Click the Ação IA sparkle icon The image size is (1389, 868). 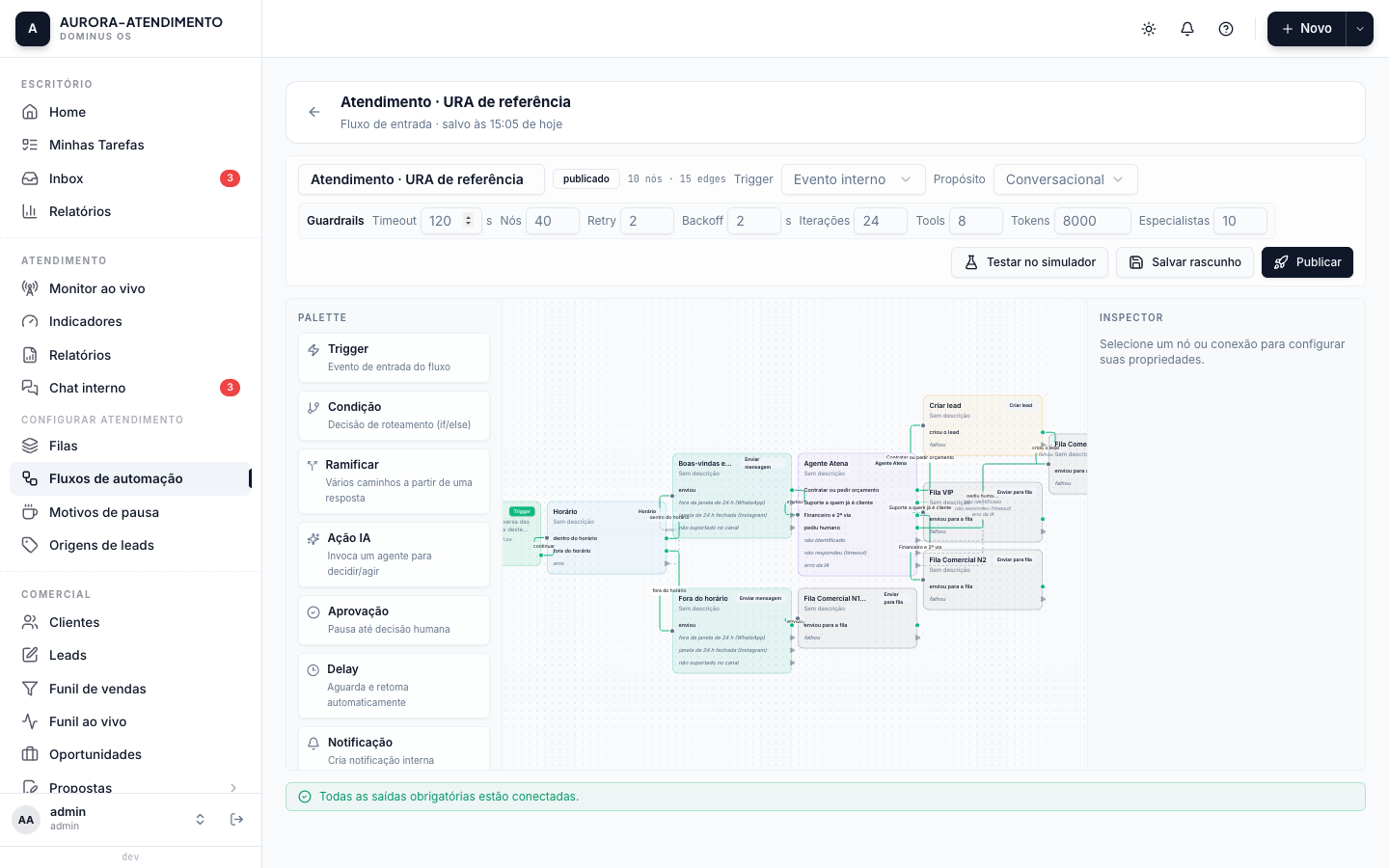pos(313,539)
